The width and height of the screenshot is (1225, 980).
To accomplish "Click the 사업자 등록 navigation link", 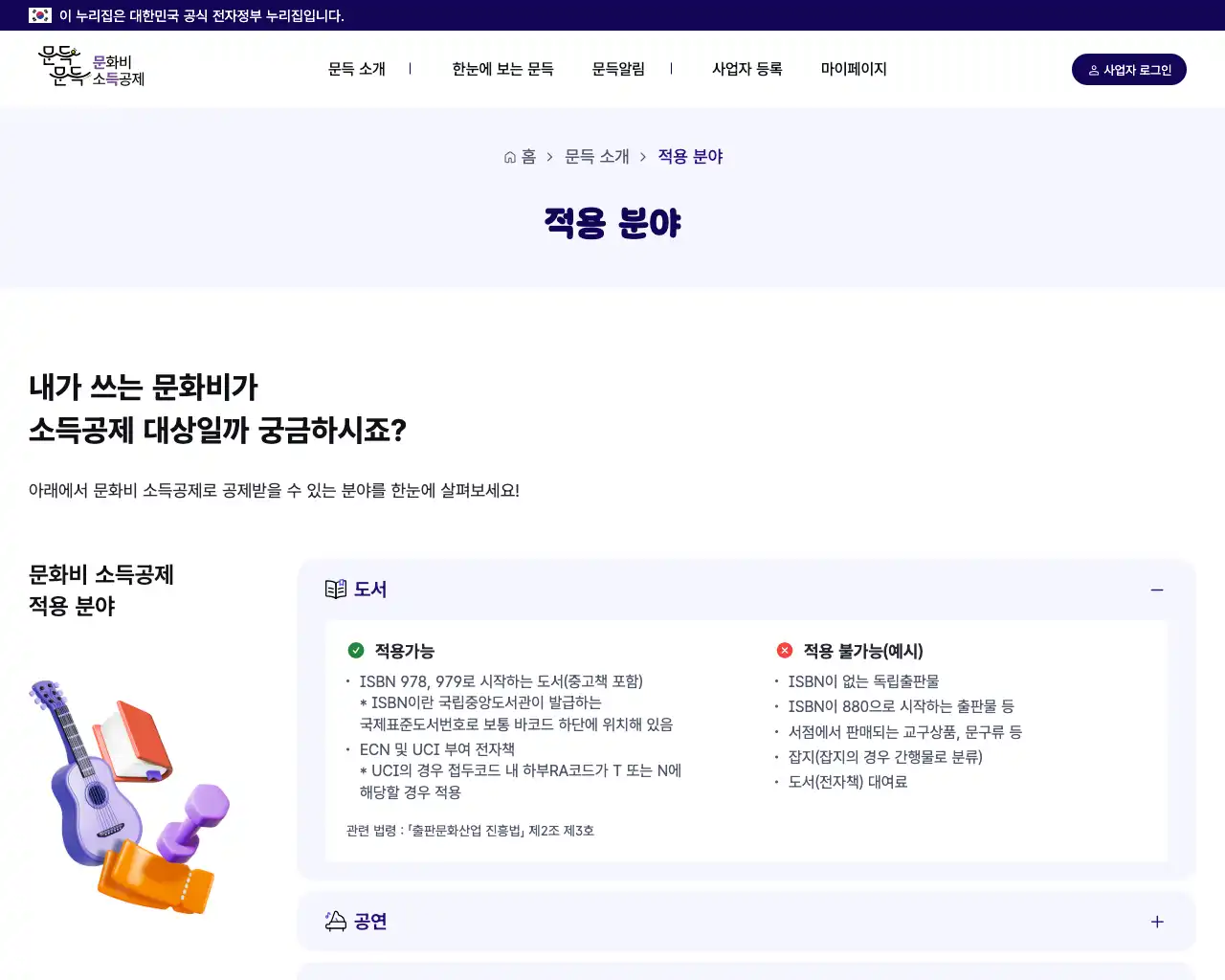I will pyautogui.click(x=747, y=69).
